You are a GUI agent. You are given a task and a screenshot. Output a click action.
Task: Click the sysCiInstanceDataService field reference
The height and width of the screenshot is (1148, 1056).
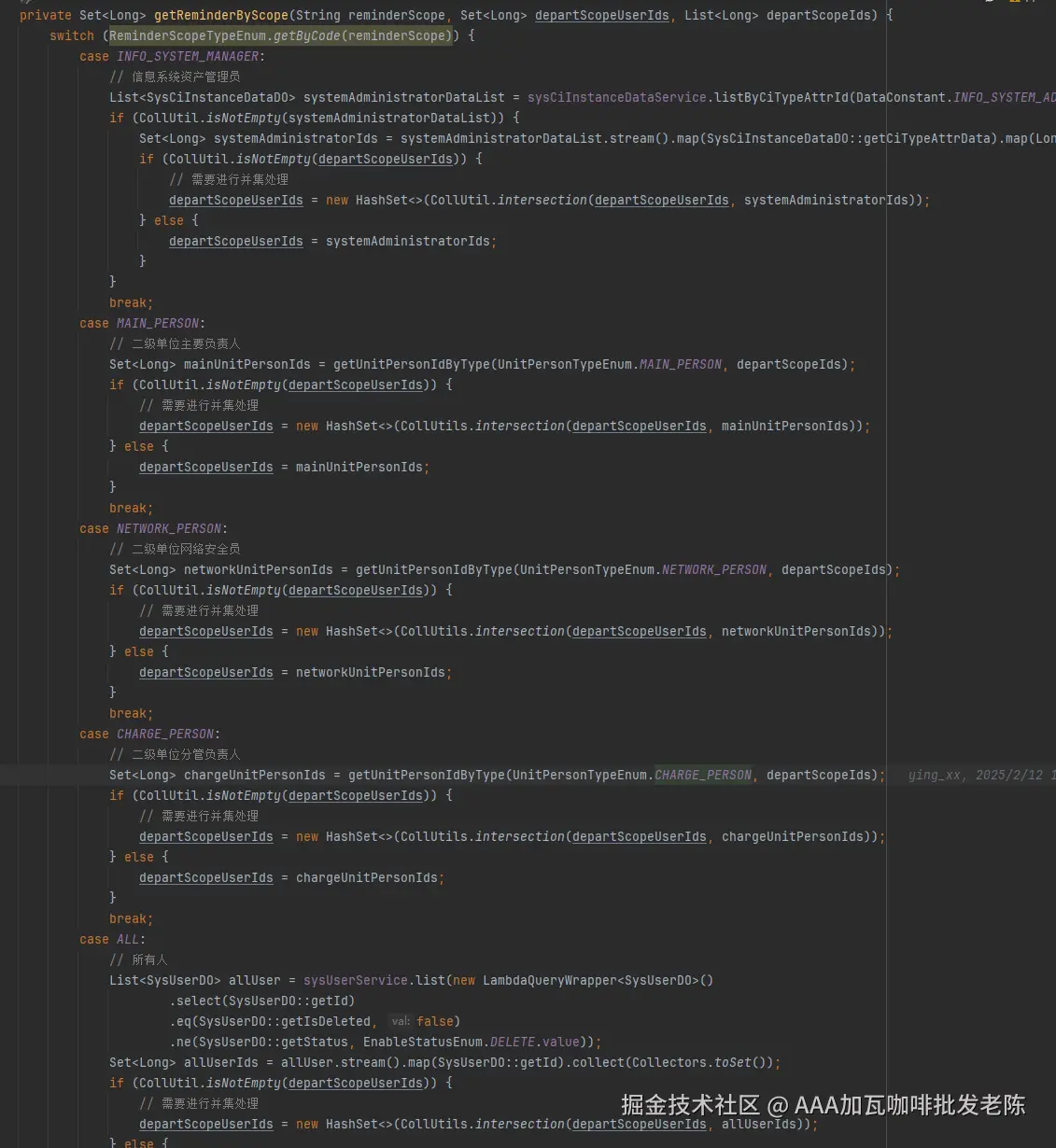pyautogui.click(x=616, y=97)
